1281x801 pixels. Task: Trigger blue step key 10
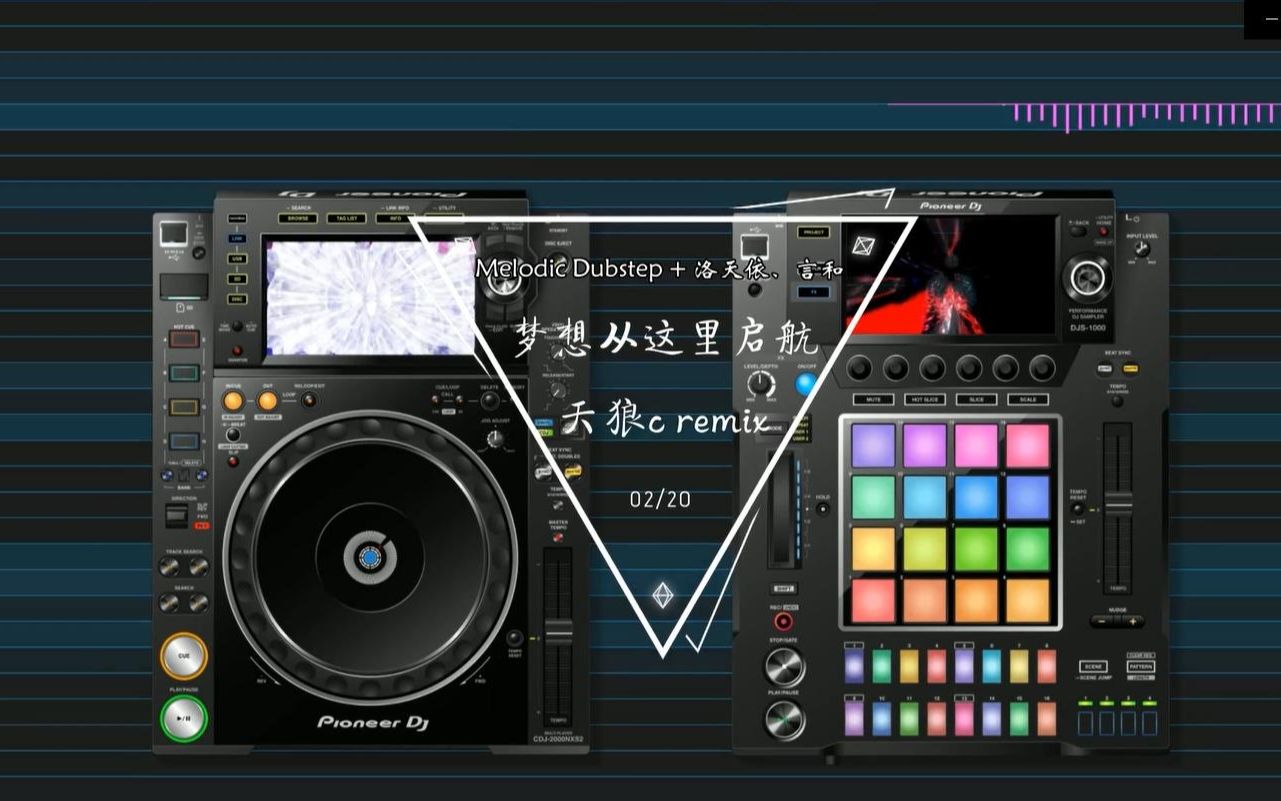881,718
